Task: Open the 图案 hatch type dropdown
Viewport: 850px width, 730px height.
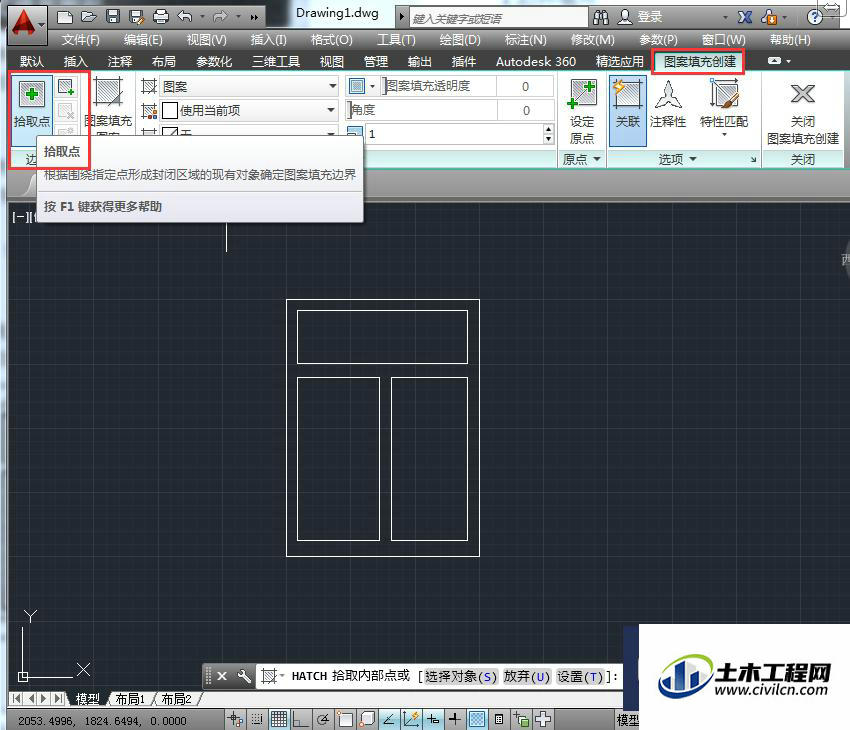Action: pos(248,86)
